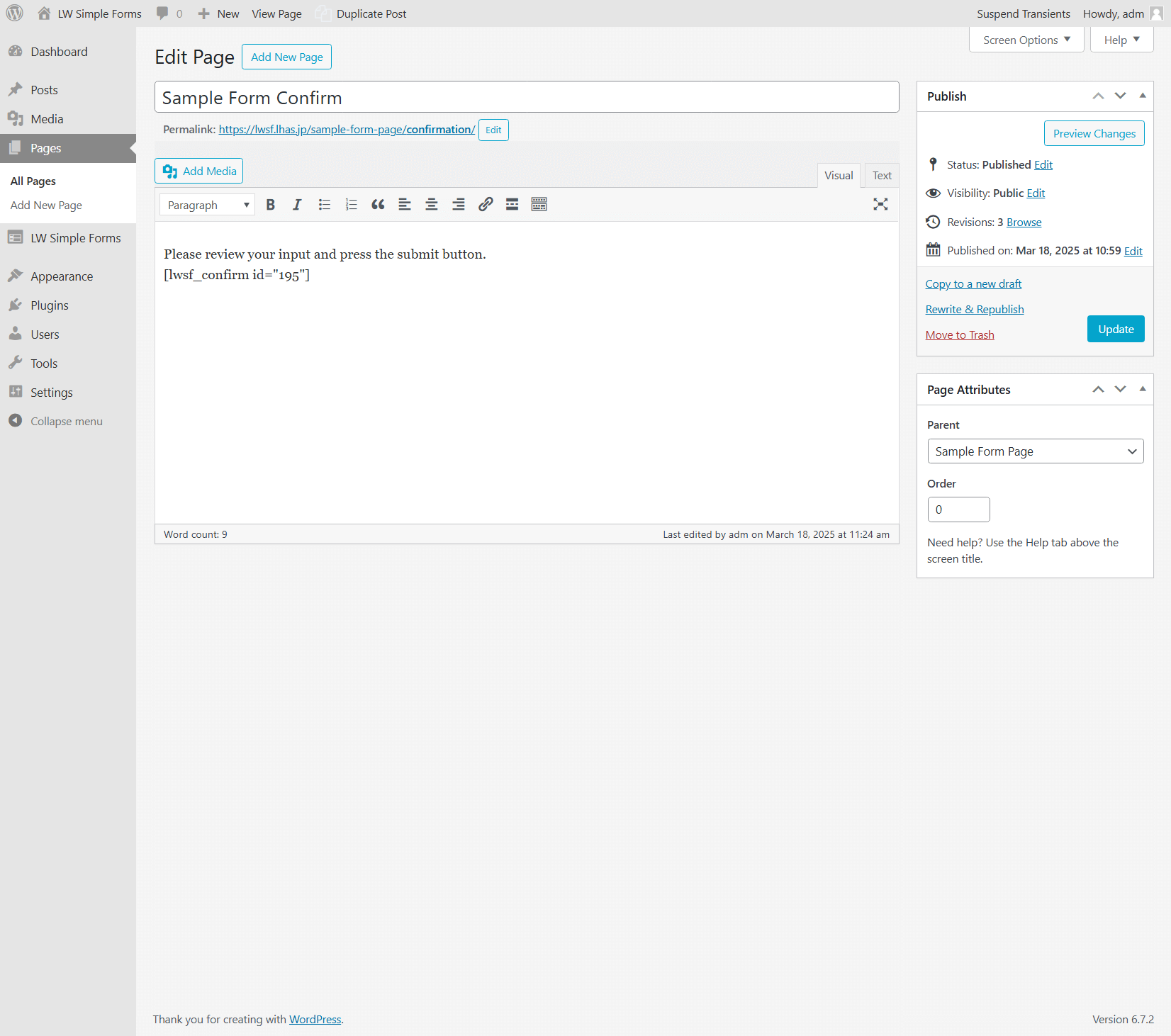This screenshot has width=1171, height=1036.
Task: Apply italic formatting to text
Action: (297, 204)
